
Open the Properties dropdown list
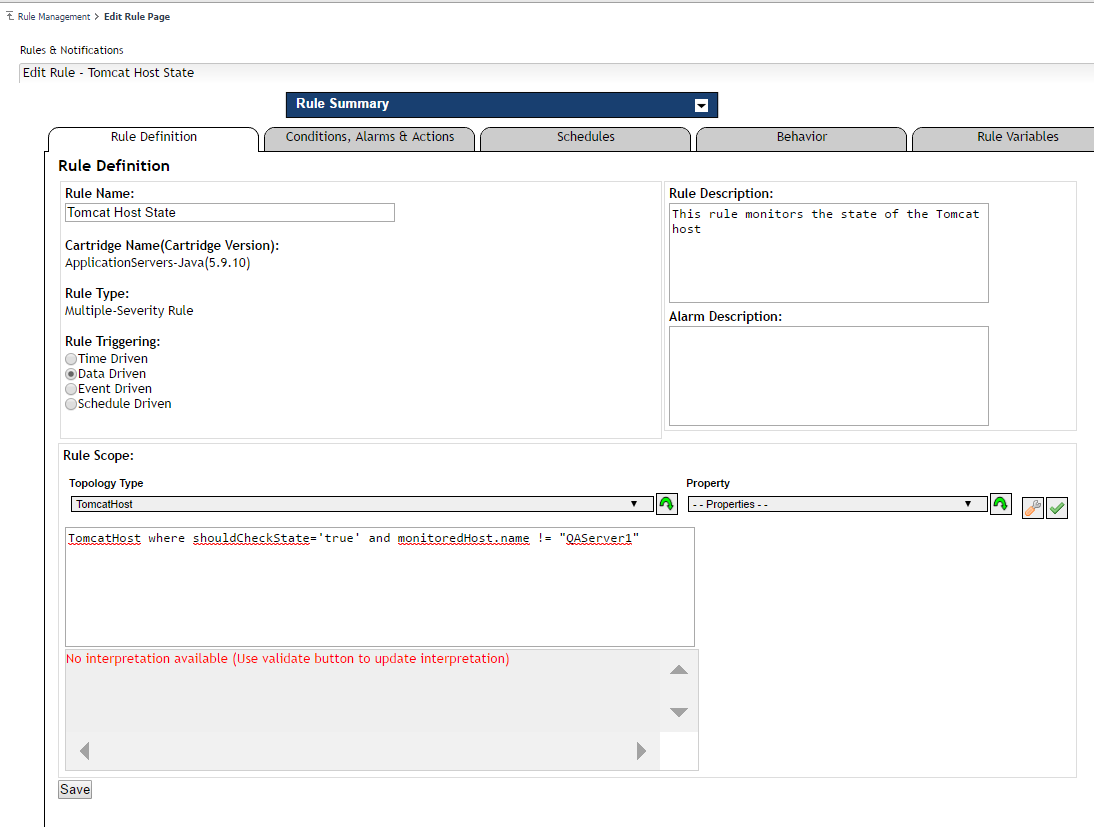(x=836, y=504)
